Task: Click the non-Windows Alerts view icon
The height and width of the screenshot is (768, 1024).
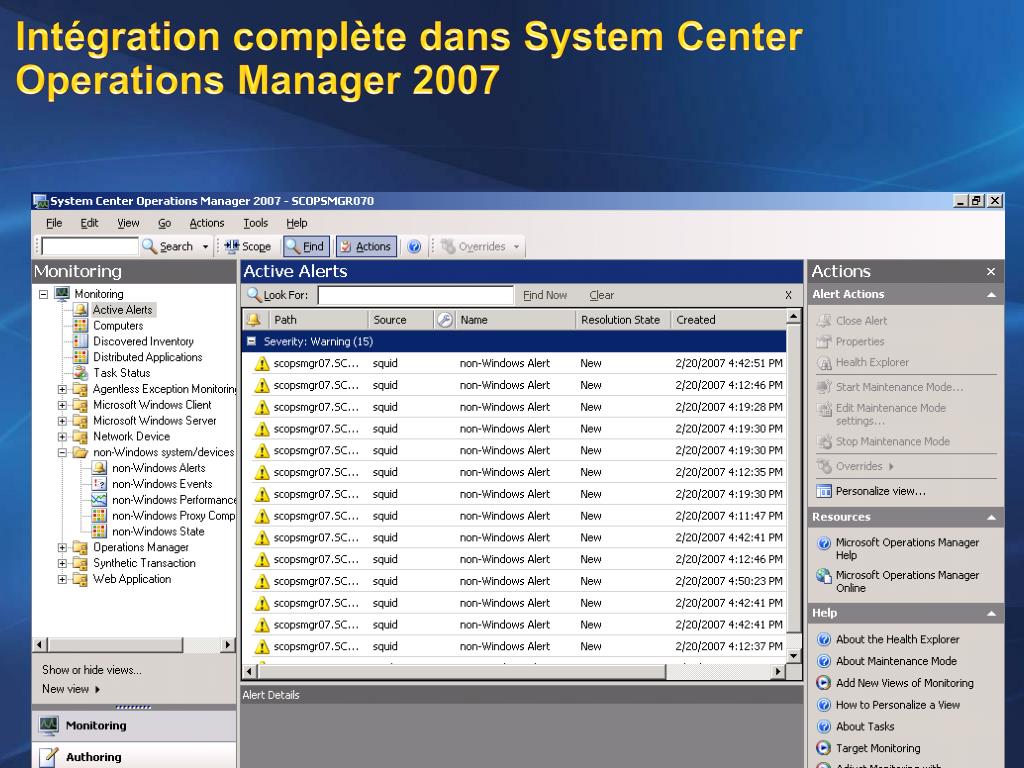Action: tap(99, 468)
